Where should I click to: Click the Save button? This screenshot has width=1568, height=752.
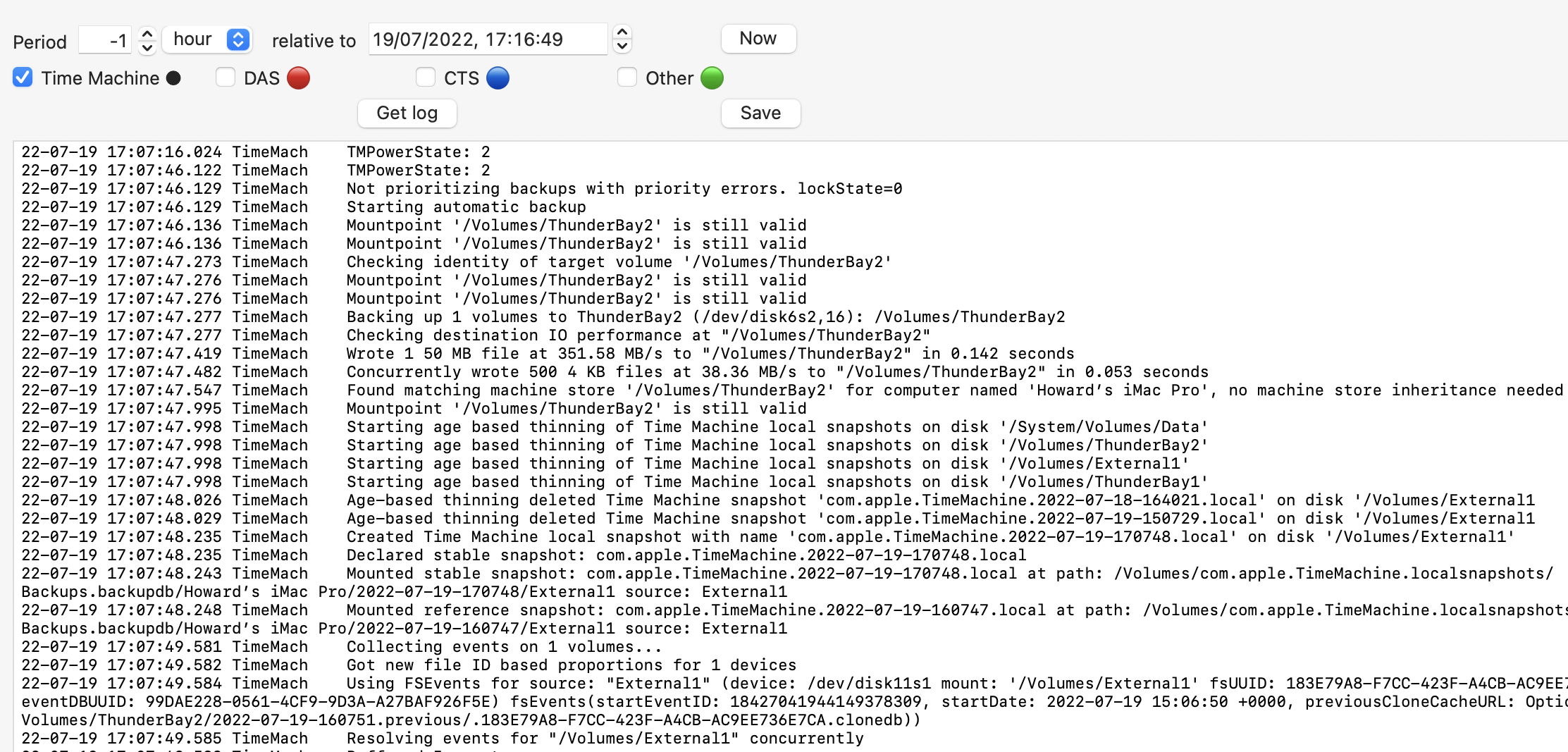tap(760, 113)
